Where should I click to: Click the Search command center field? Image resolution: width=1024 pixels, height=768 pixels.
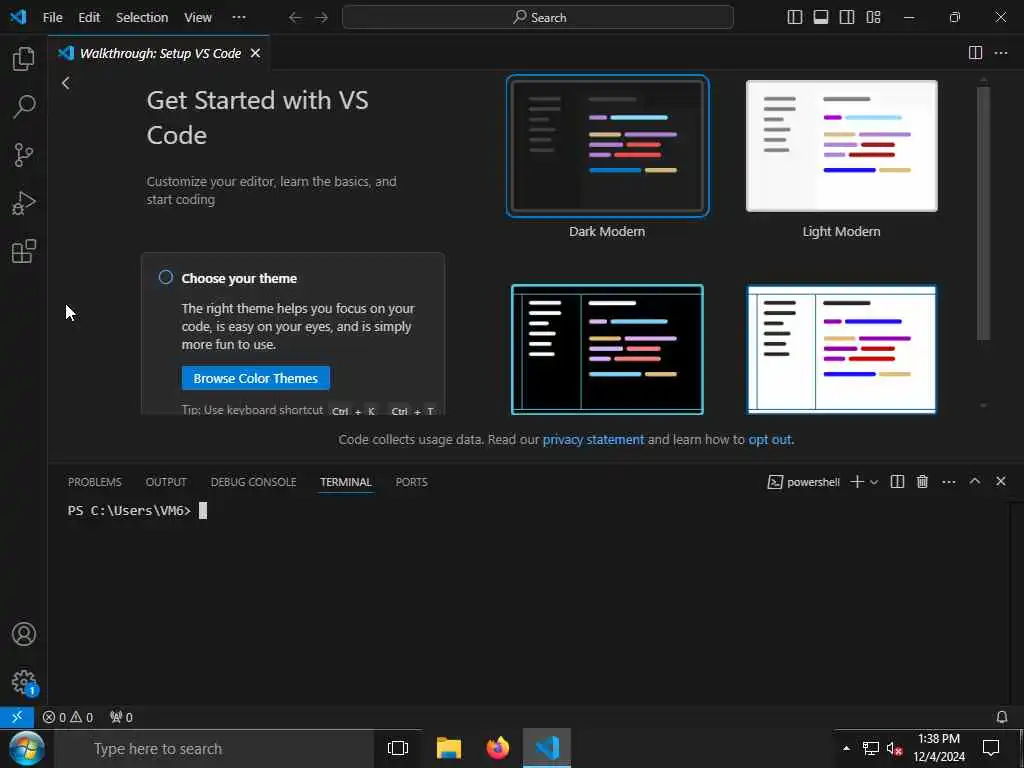(x=537, y=18)
